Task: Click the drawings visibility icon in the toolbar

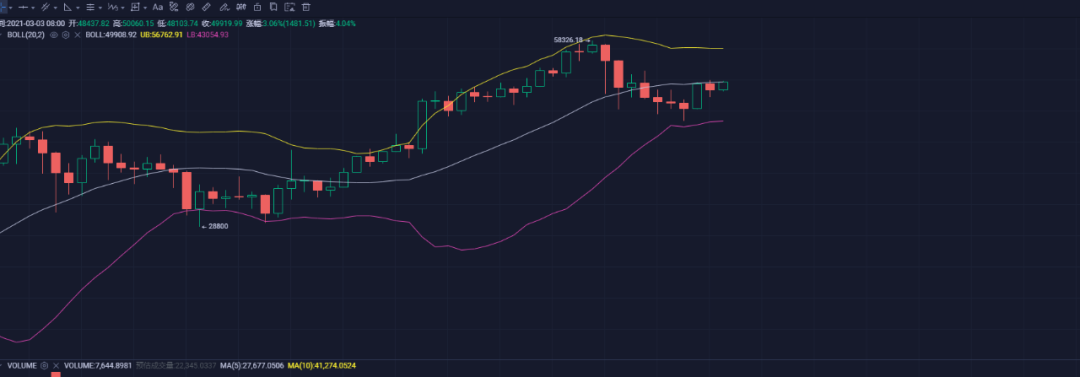Action: click(x=241, y=7)
